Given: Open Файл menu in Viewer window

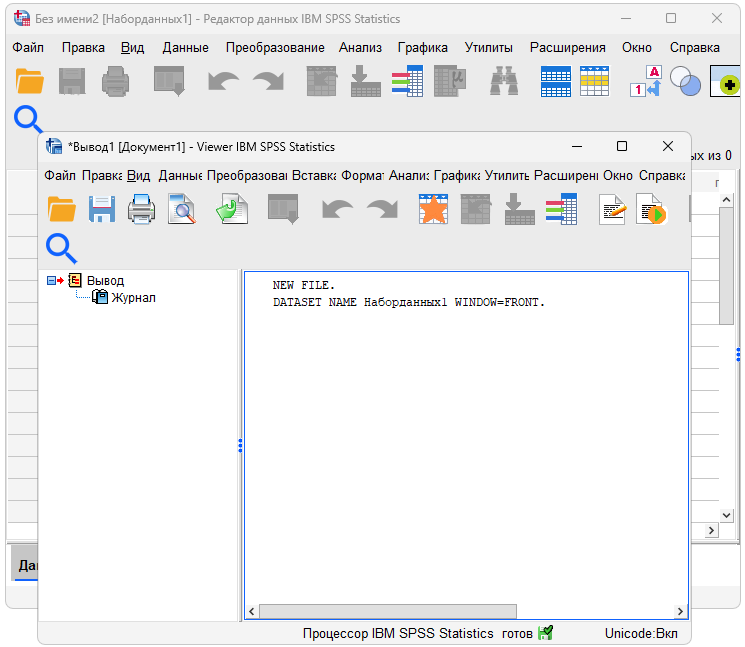Looking at the screenshot, I should click(60, 176).
